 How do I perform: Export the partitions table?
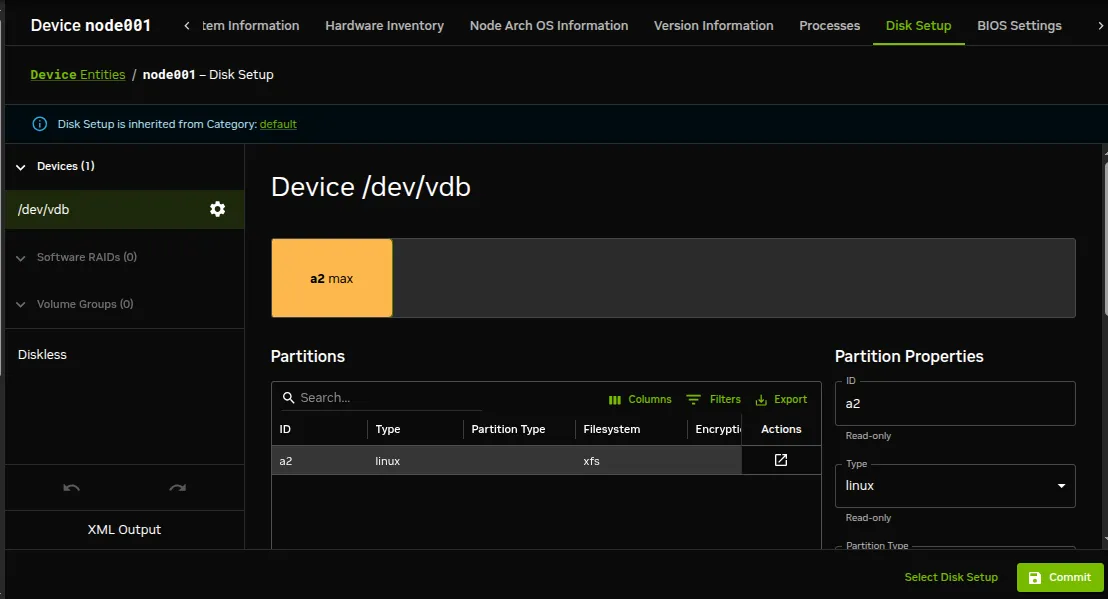781,399
